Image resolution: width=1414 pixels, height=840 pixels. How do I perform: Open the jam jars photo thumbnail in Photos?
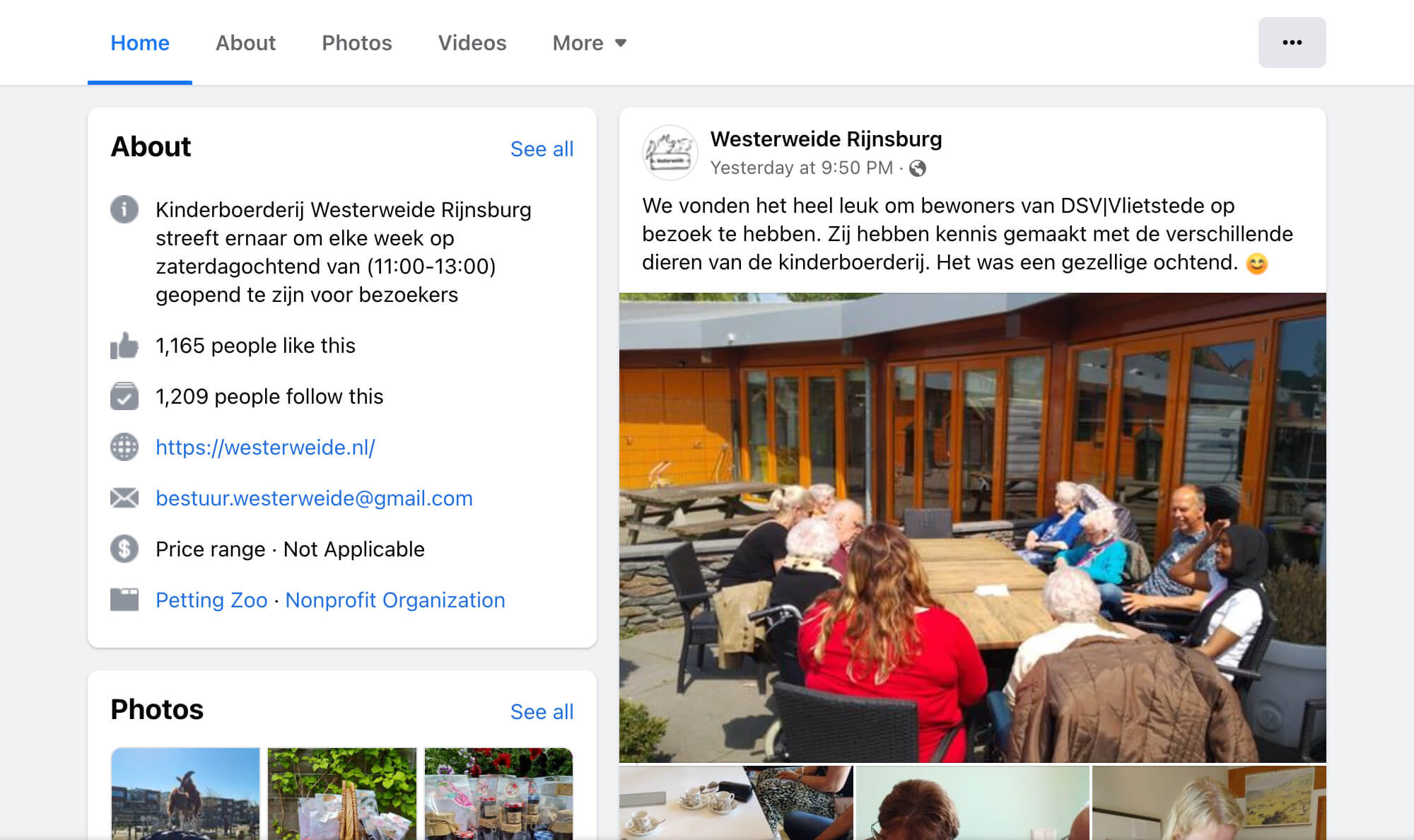coord(498,793)
